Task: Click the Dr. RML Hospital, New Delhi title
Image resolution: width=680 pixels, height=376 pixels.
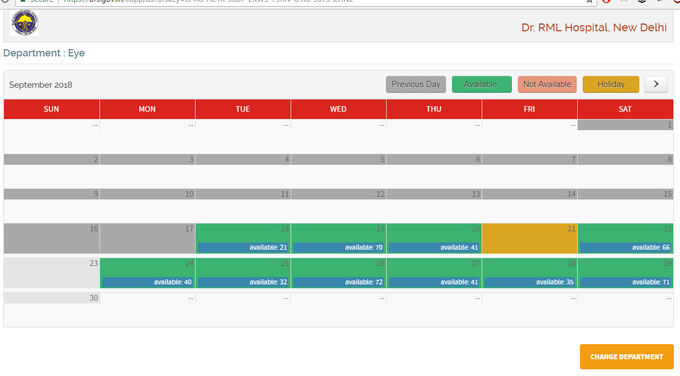Action: (x=594, y=27)
